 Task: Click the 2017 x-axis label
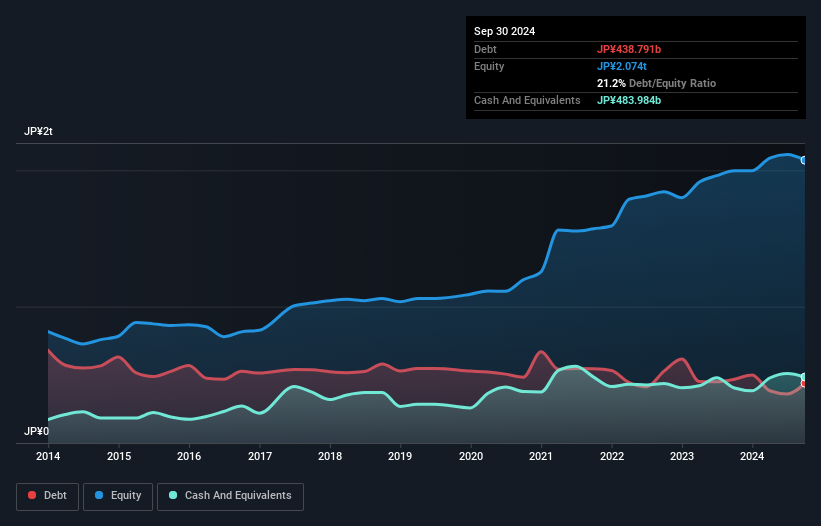point(260,456)
